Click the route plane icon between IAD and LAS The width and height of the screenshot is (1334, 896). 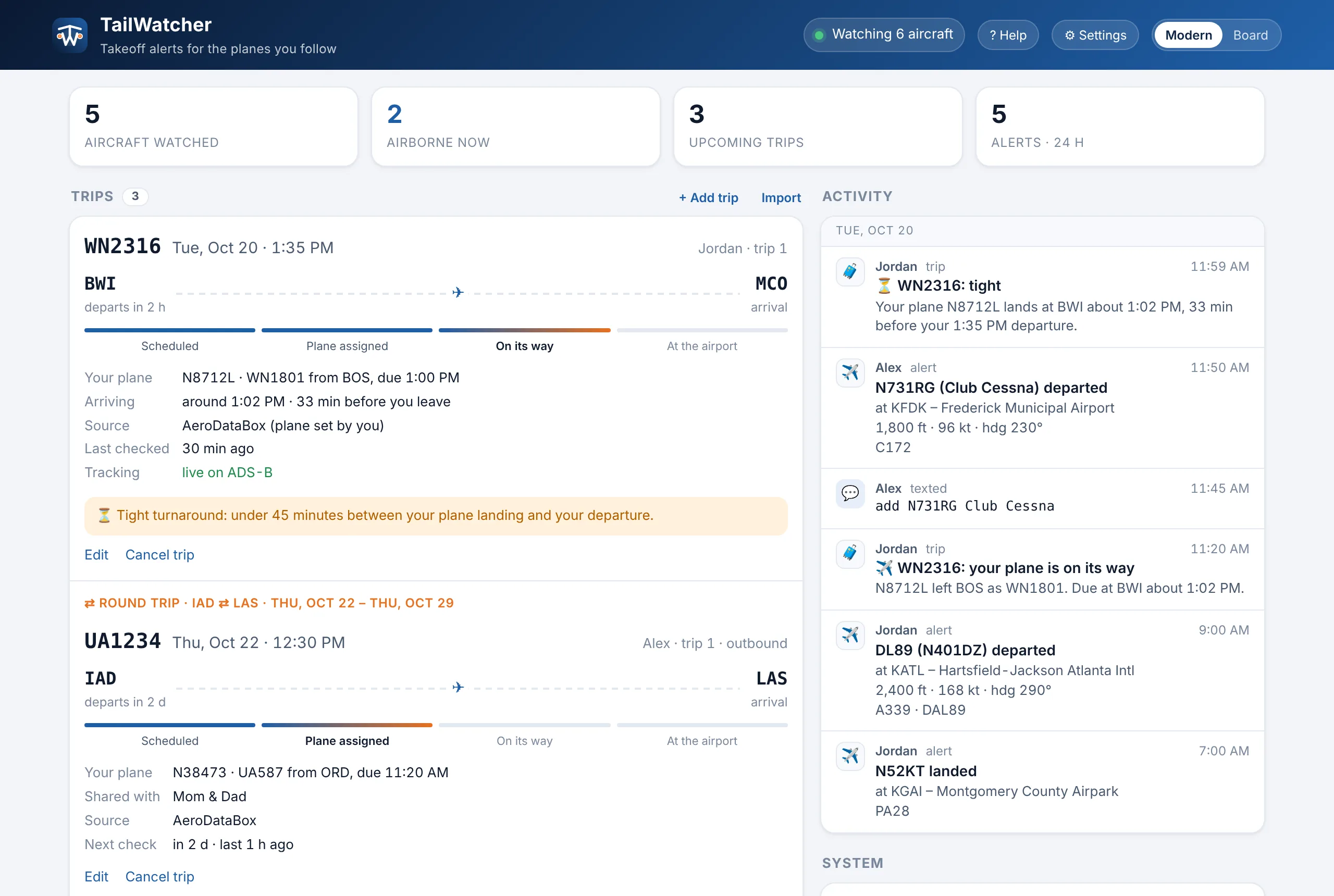[x=458, y=688]
